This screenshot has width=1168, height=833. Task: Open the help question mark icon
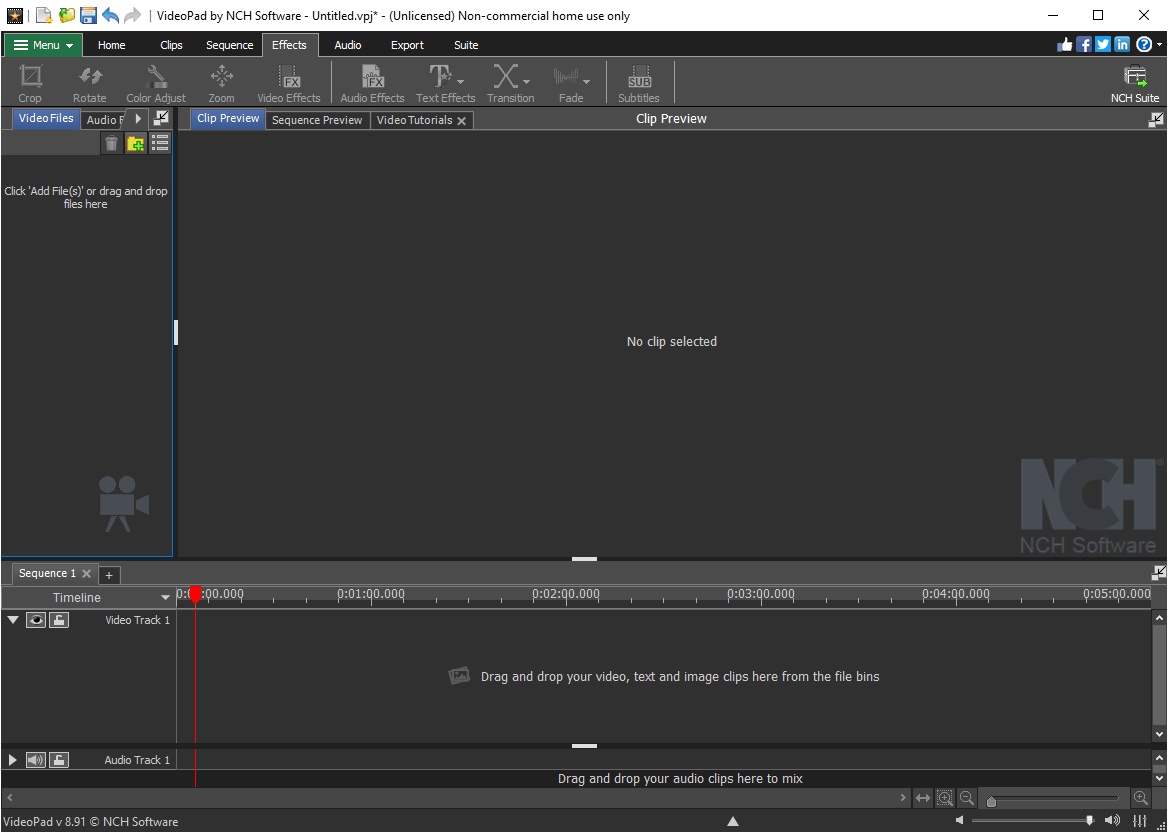click(1144, 45)
